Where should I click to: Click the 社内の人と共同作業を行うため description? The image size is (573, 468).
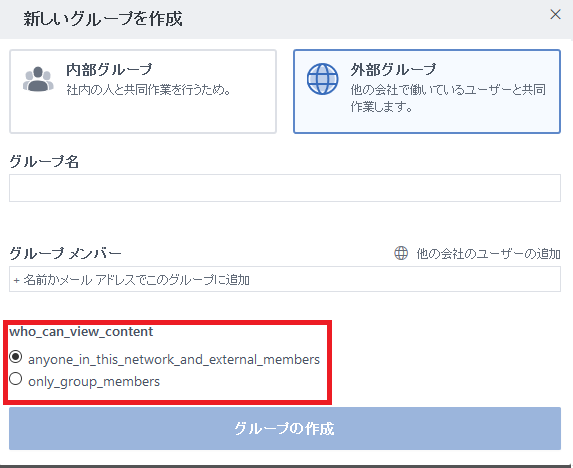coord(148,90)
